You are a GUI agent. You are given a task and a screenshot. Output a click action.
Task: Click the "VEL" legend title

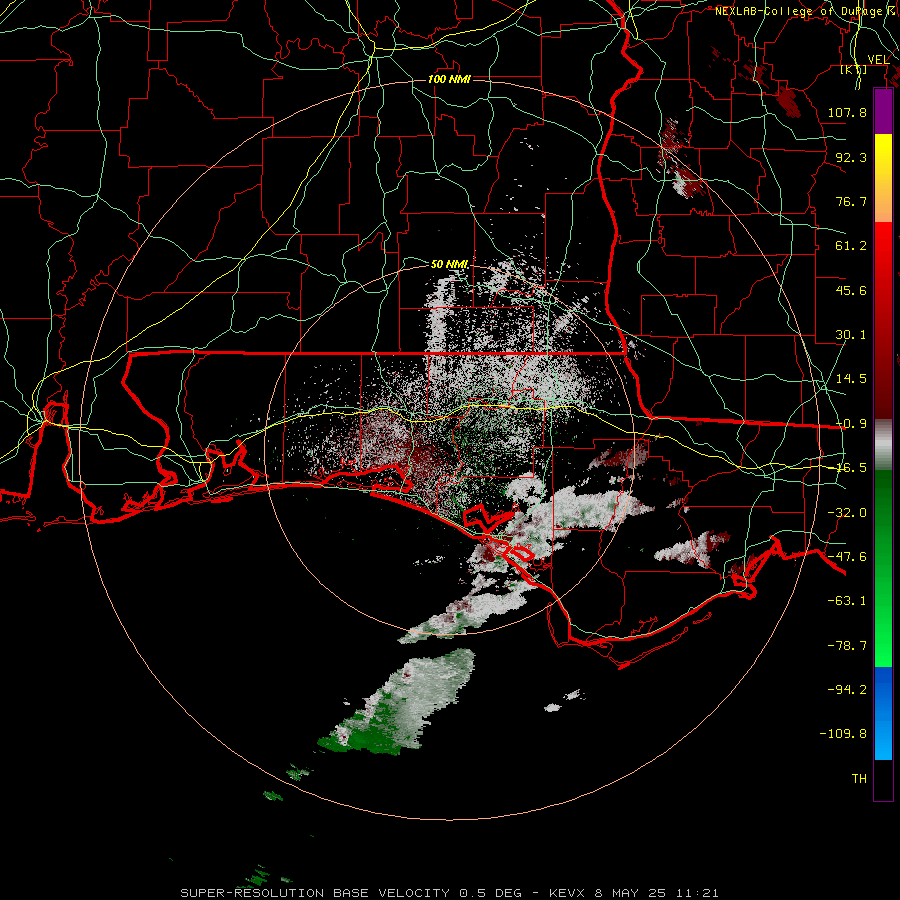pos(878,60)
